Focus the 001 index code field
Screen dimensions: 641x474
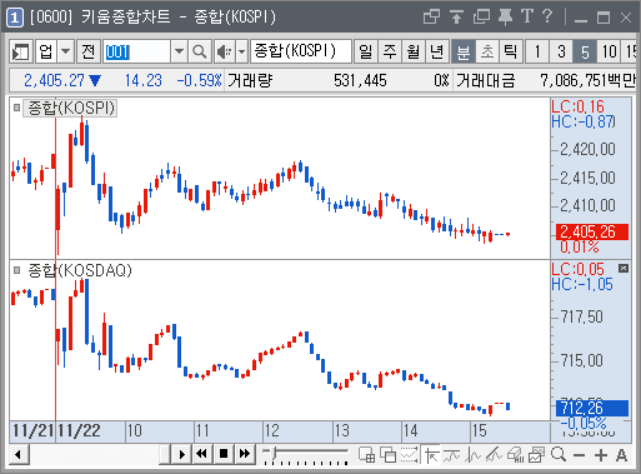pyautogui.click(x=137, y=52)
